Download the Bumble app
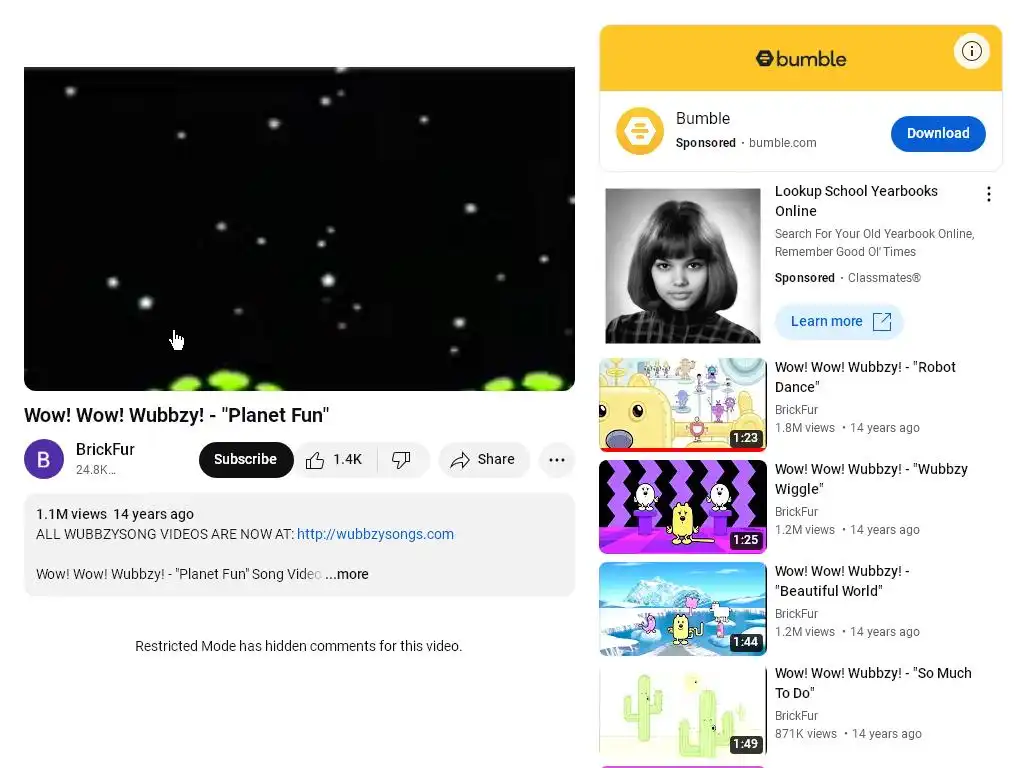This screenshot has width=1024, height=768. click(x=938, y=133)
